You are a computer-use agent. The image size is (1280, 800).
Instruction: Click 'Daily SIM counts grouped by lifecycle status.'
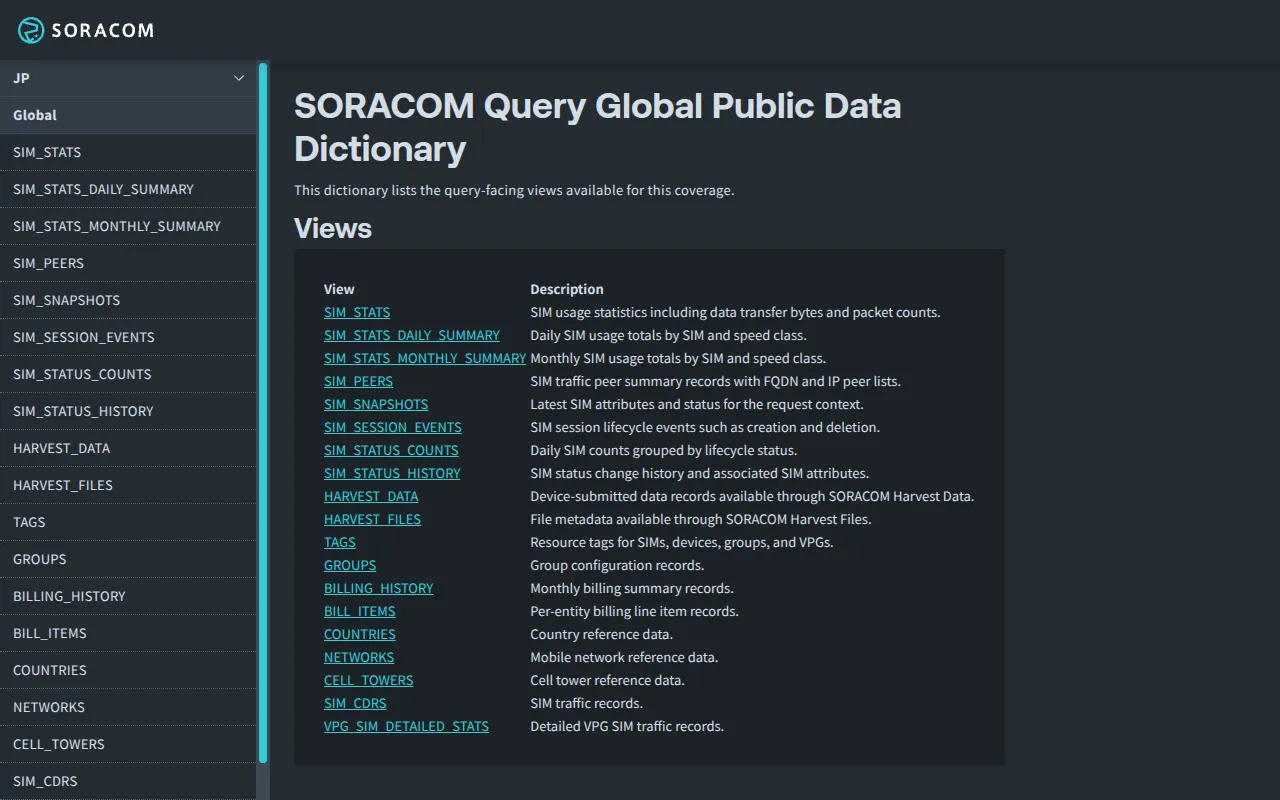click(x=664, y=450)
